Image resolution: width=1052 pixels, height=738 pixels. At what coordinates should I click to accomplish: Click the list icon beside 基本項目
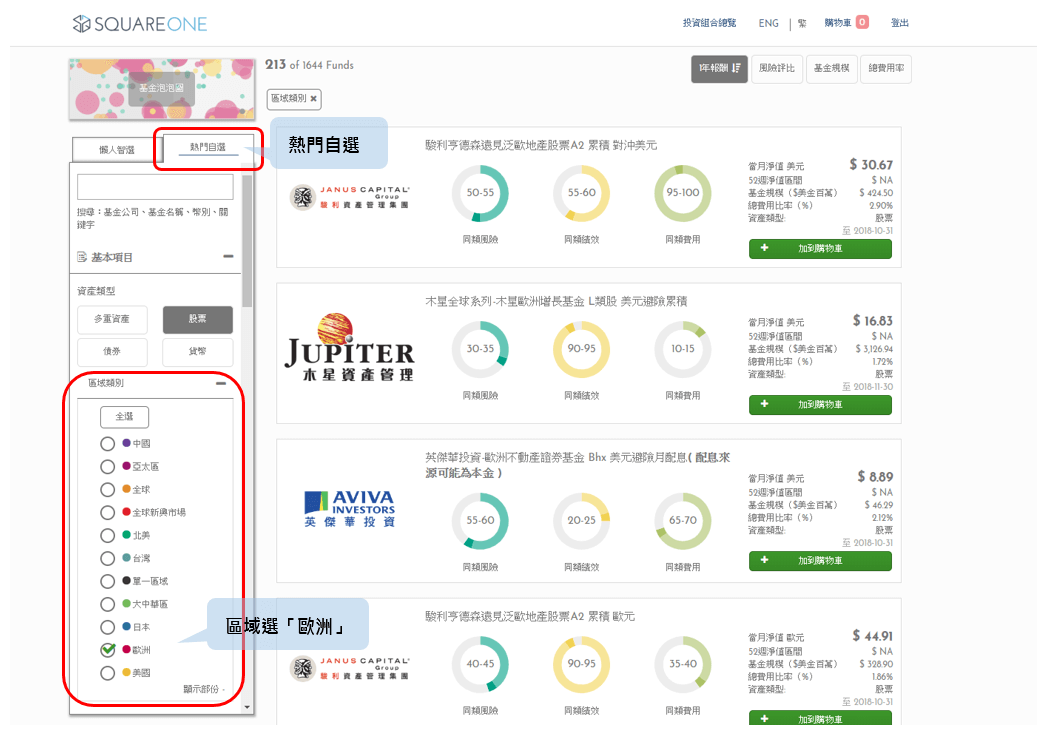(82, 257)
